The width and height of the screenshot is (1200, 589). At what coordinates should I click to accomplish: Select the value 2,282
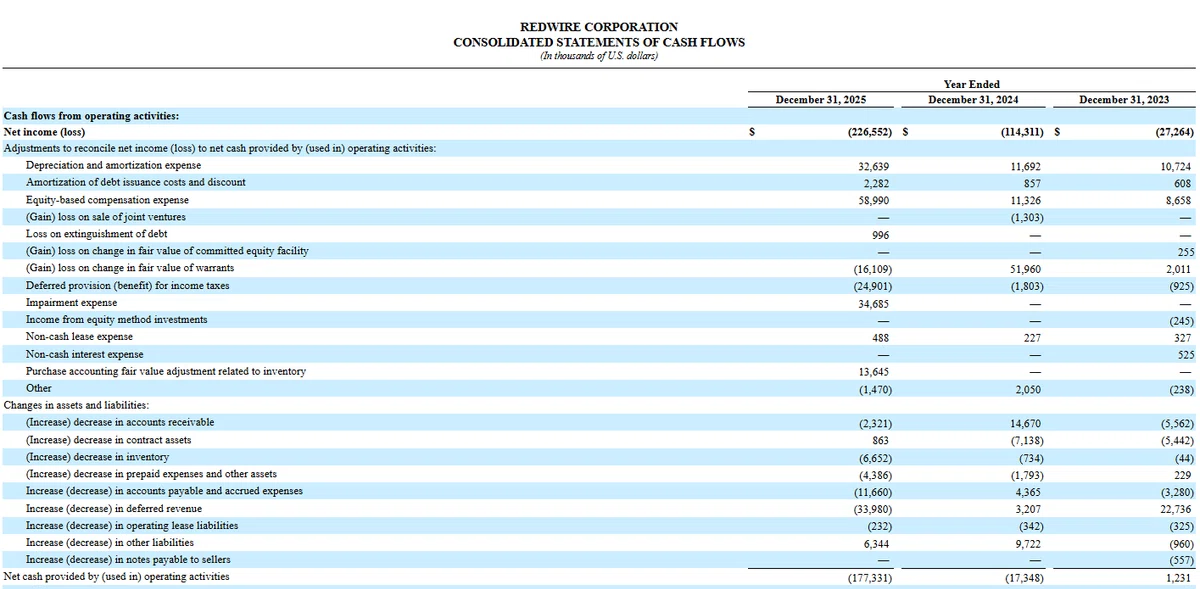coord(877,183)
